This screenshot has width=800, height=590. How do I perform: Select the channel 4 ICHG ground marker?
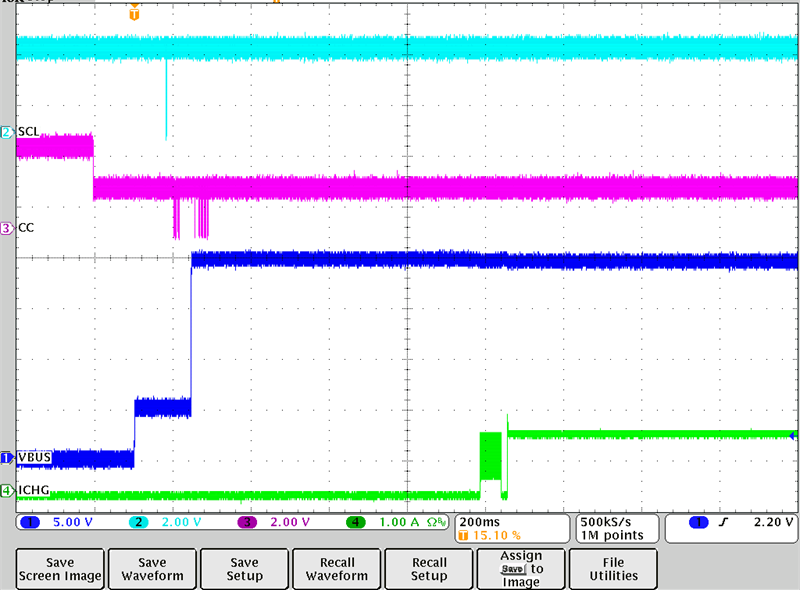(7, 490)
